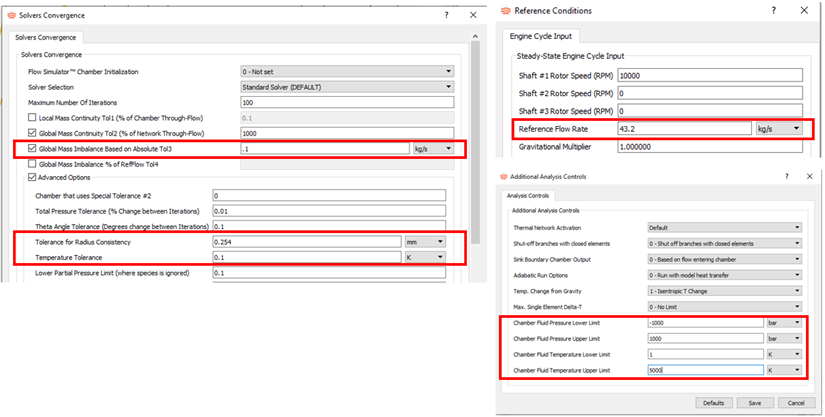Click help question mark in Reference Conditions
The width and height of the screenshot is (825, 417).
772,11
